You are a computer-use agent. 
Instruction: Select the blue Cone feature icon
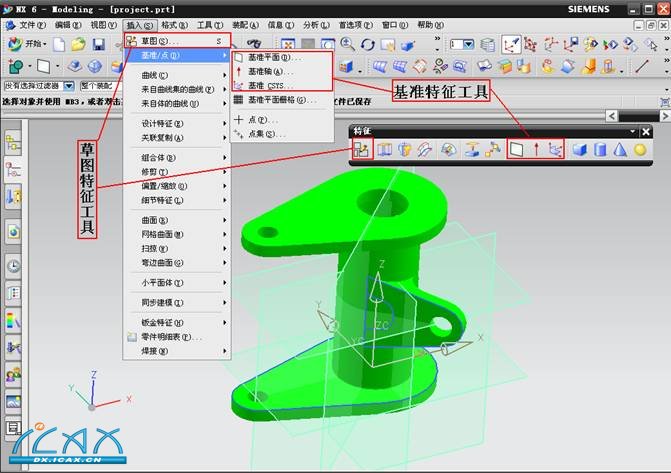pos(619,149)
